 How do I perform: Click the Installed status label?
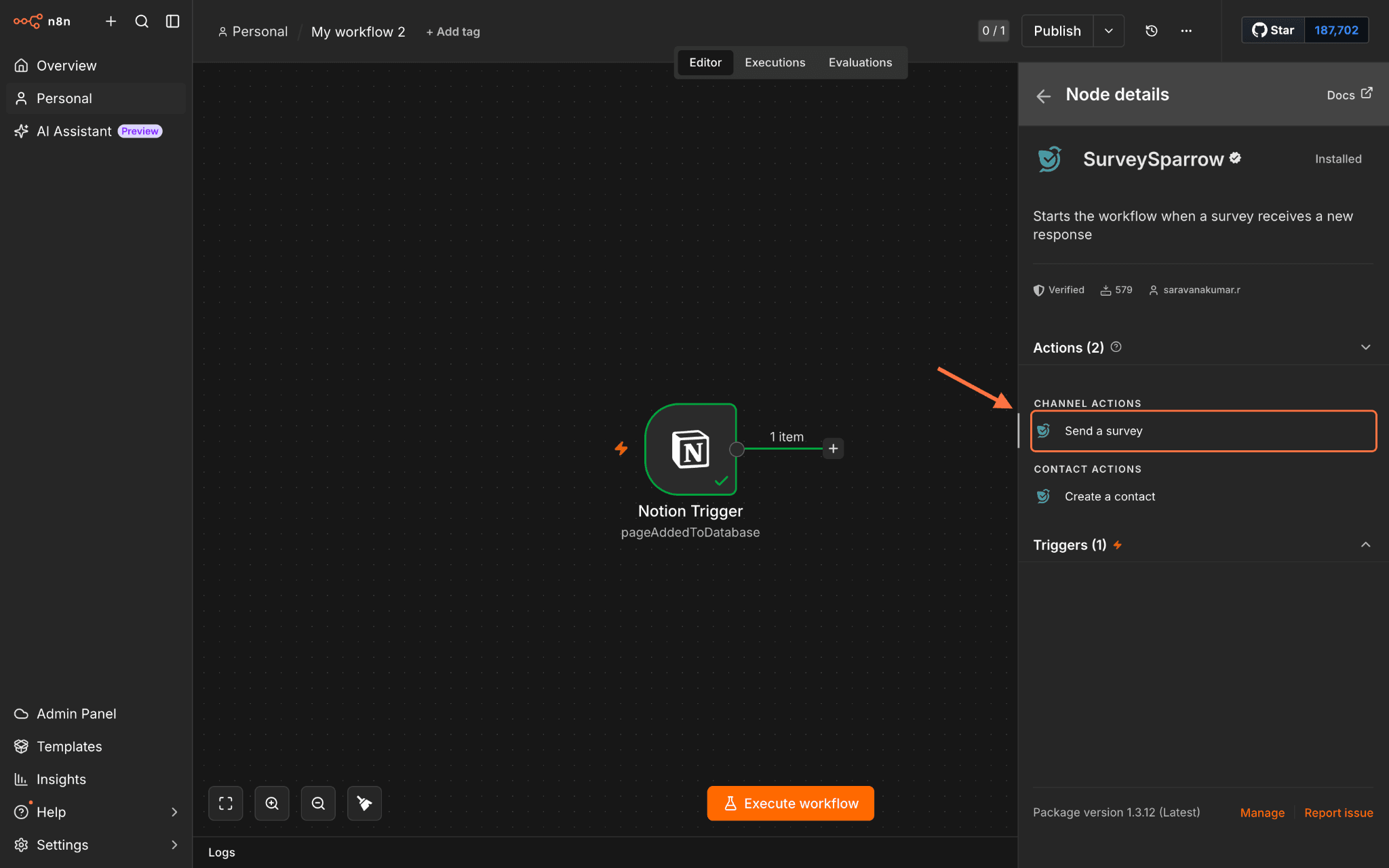point(1338,159)
